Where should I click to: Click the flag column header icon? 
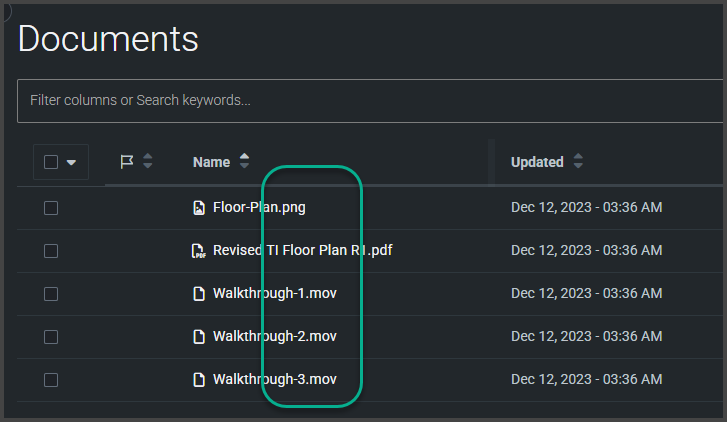[x=127, y=162]
